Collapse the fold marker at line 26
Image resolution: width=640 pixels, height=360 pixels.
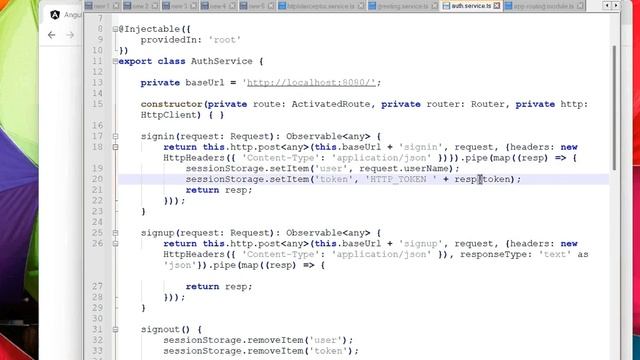[x=116, y=243]
